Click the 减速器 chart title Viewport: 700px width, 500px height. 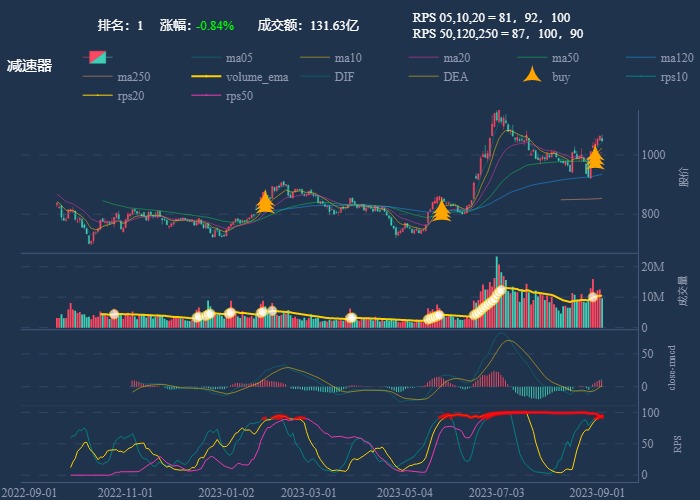tap(29, 67)
